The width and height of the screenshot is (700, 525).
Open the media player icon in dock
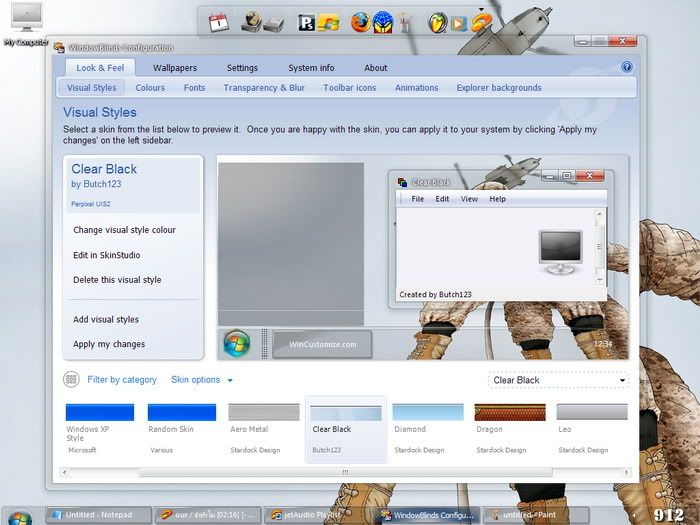pyautogui.click(x=458, y=23)
